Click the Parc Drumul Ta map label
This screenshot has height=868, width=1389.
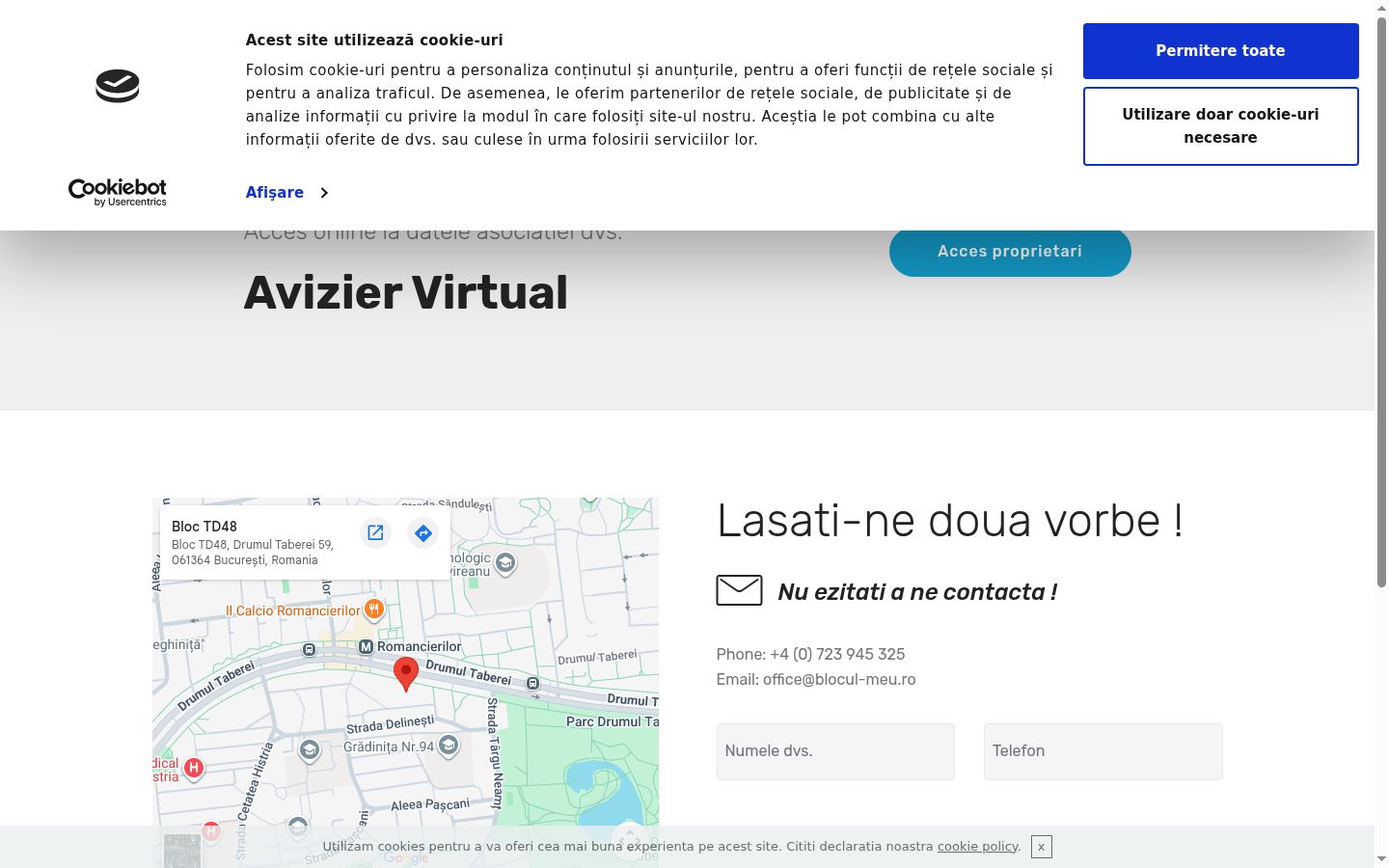613,721
